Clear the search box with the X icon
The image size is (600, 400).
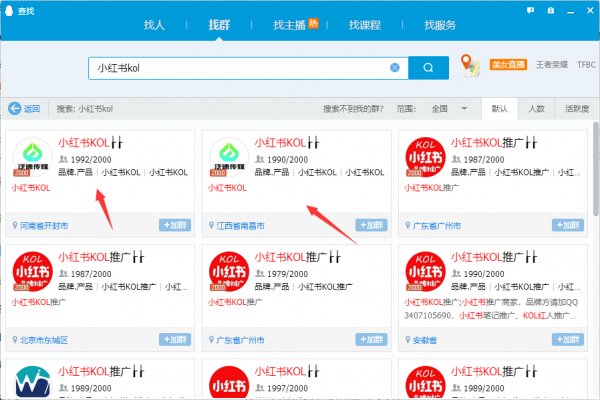(395, 68)
